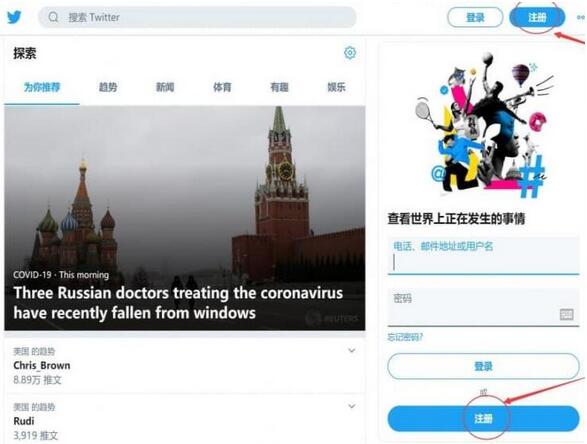Screen dimensions: 587x444
Task: Open the more options dots icon
Action: (581, 17)
